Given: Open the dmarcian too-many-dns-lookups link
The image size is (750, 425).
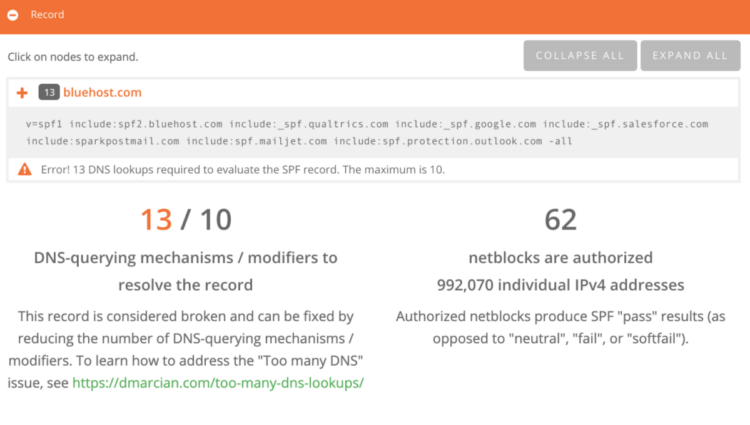Looking at the screenshot, I should click(x=218, y=383).
